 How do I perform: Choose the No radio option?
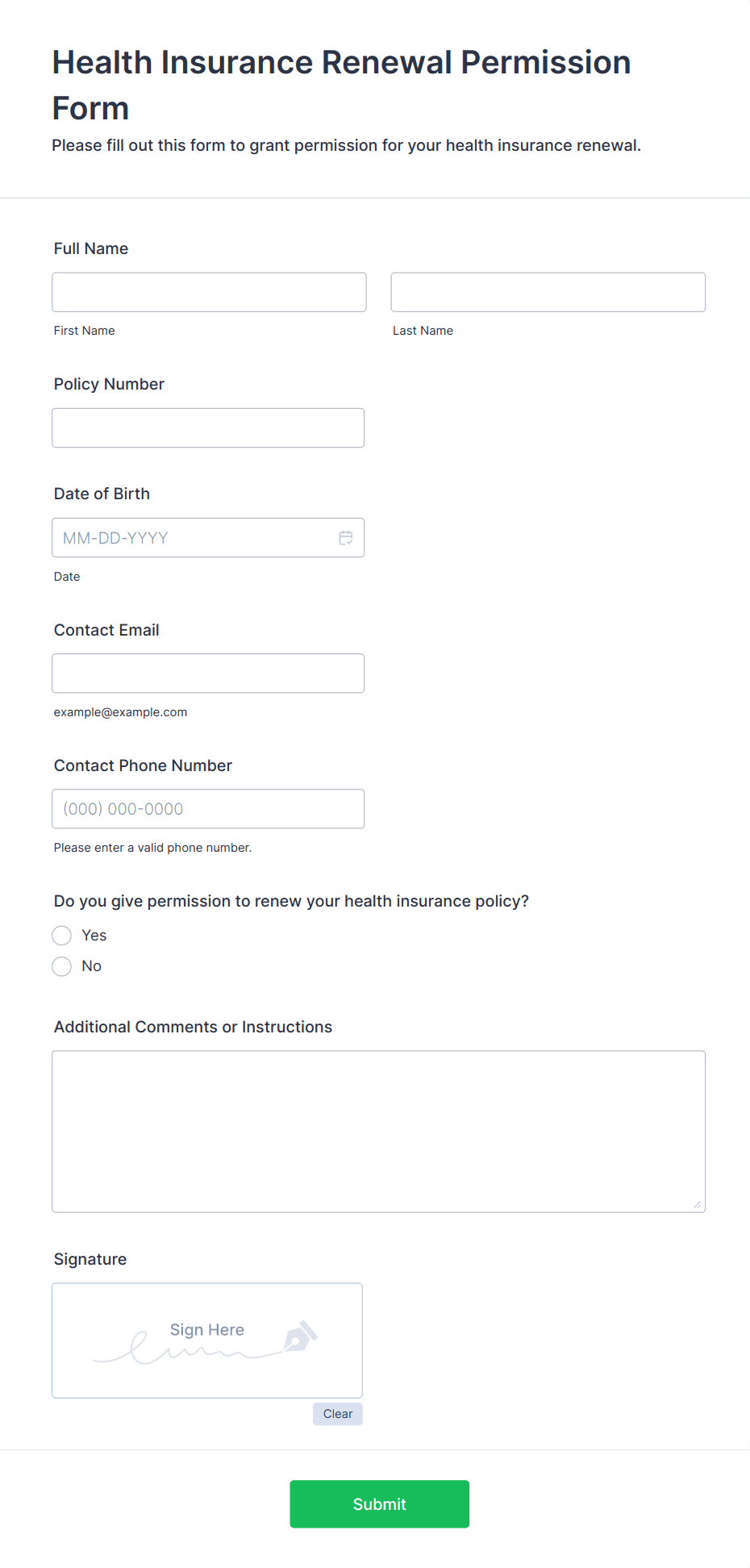coord(62,966)
